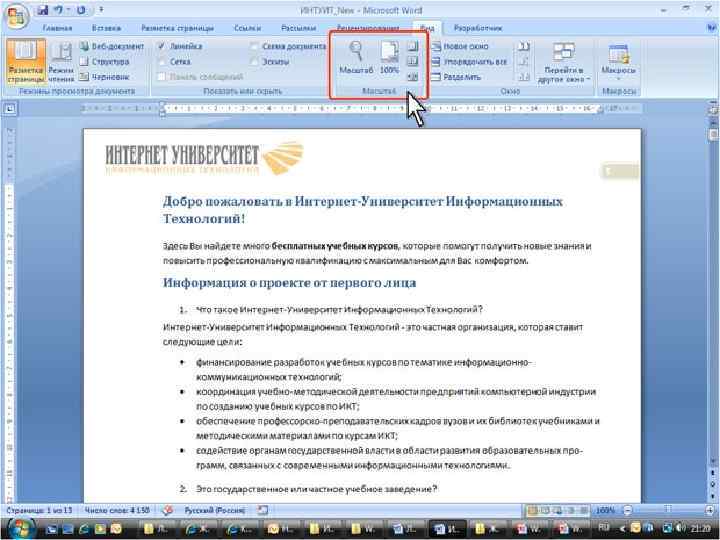Select Outline view in status bar
The width and height of the screenshot is (720, 540).
[571, 510]
